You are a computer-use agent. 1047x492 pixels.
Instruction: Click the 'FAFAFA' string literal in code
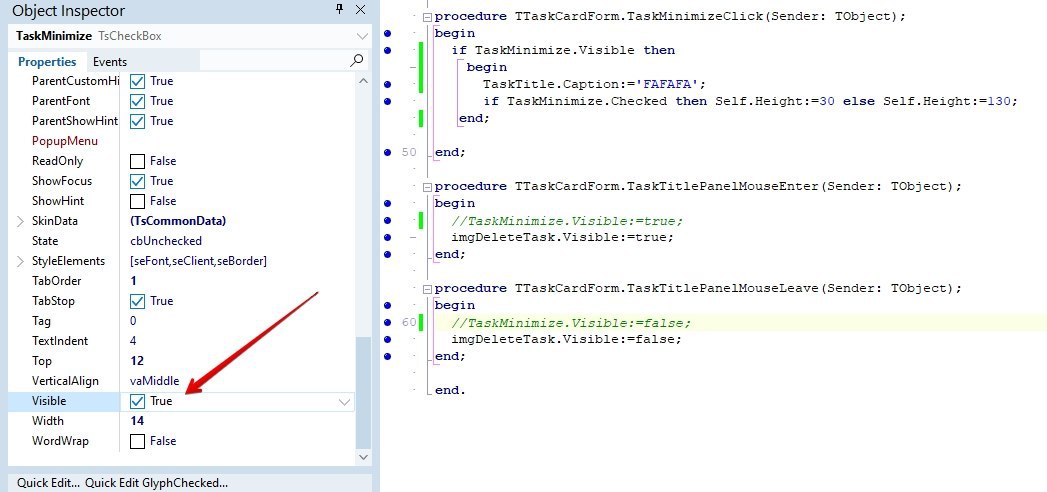coord(667,84)
